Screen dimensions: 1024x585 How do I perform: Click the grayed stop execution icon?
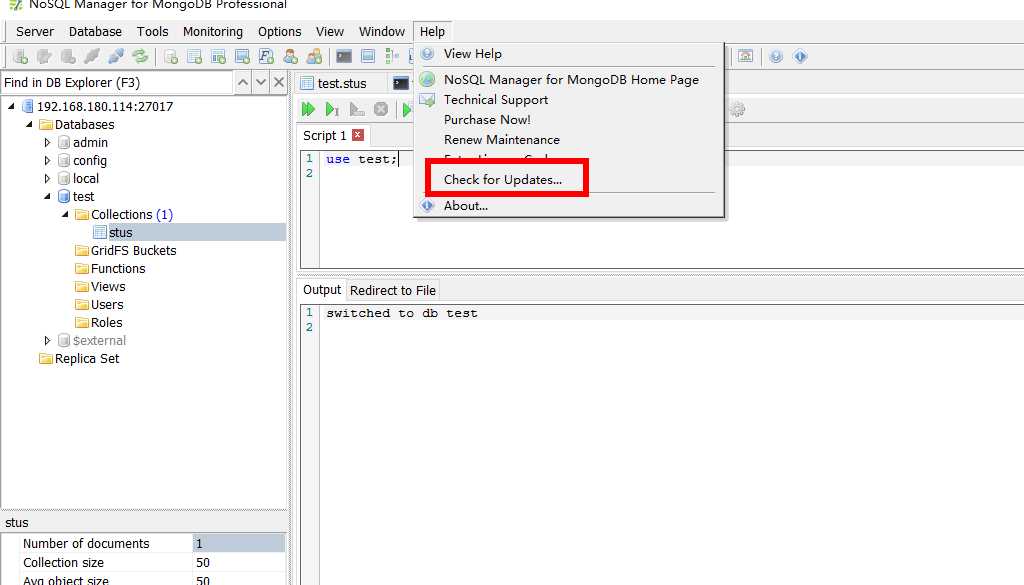tap(381, 110)
